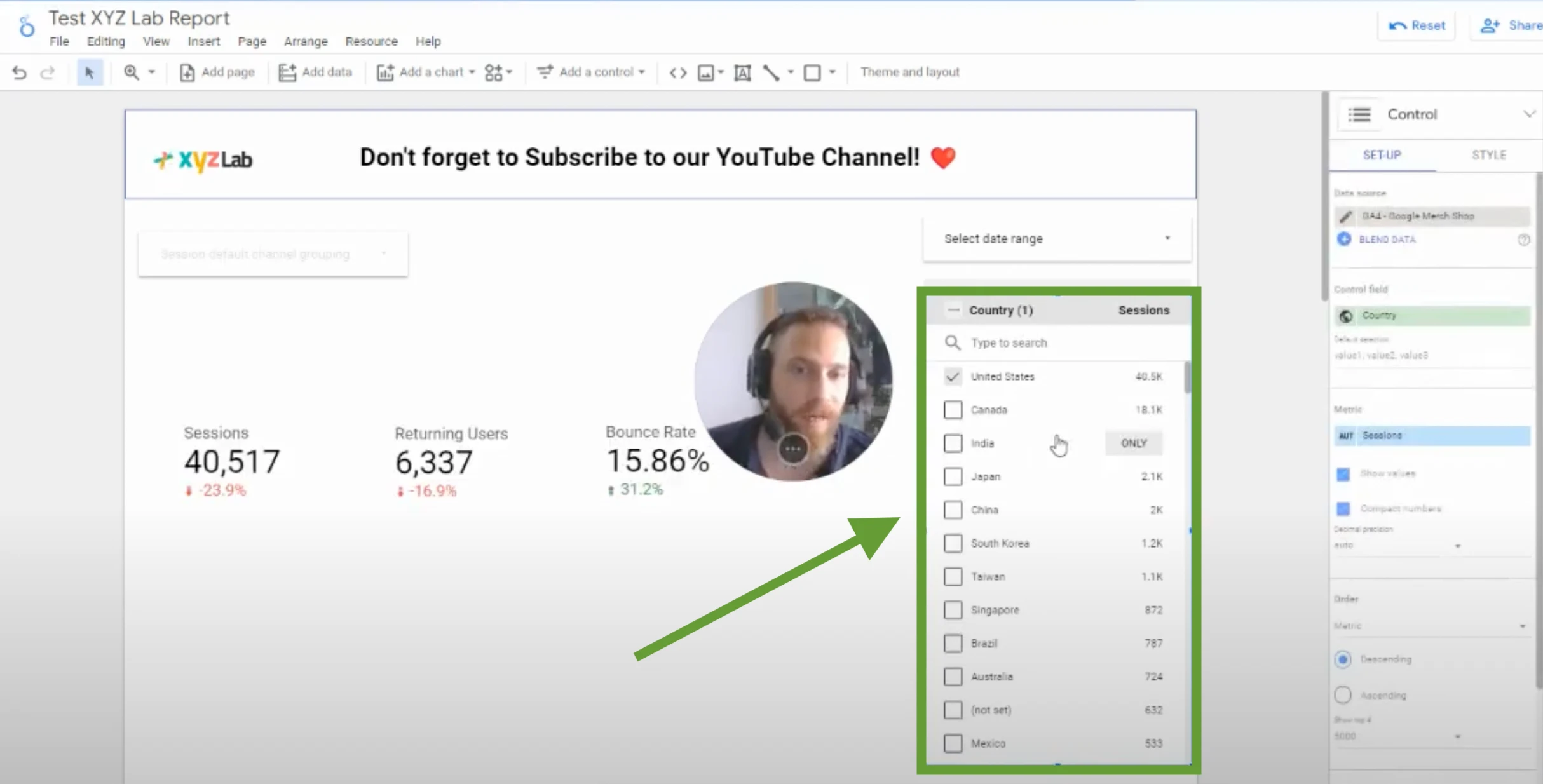Open the Add a control dropdown

pyautogui.click(x=641, y=72)
